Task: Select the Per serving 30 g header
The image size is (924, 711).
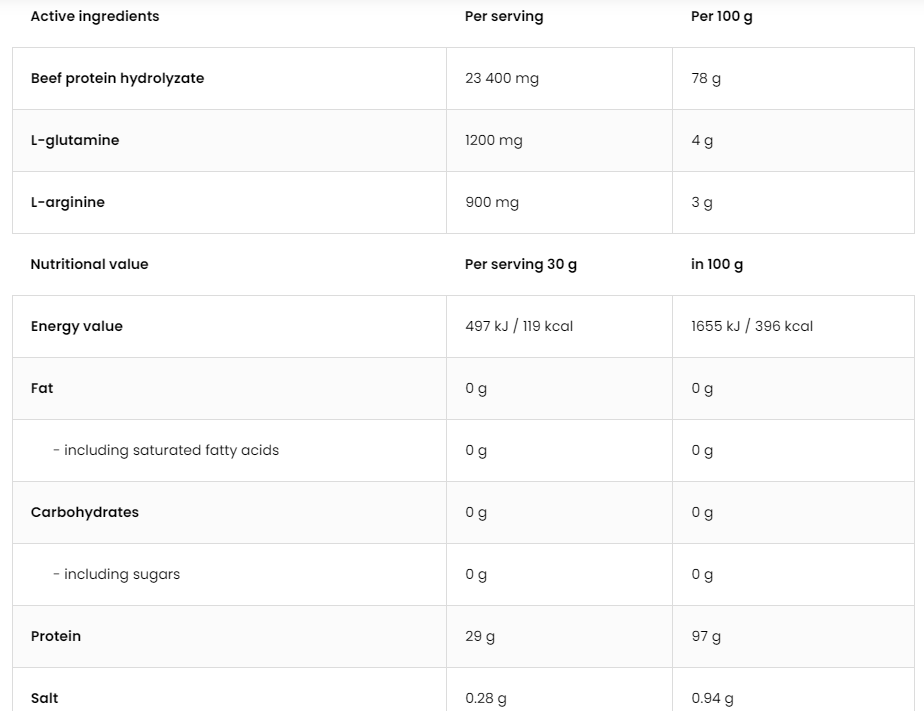Action: click(521, 264)
